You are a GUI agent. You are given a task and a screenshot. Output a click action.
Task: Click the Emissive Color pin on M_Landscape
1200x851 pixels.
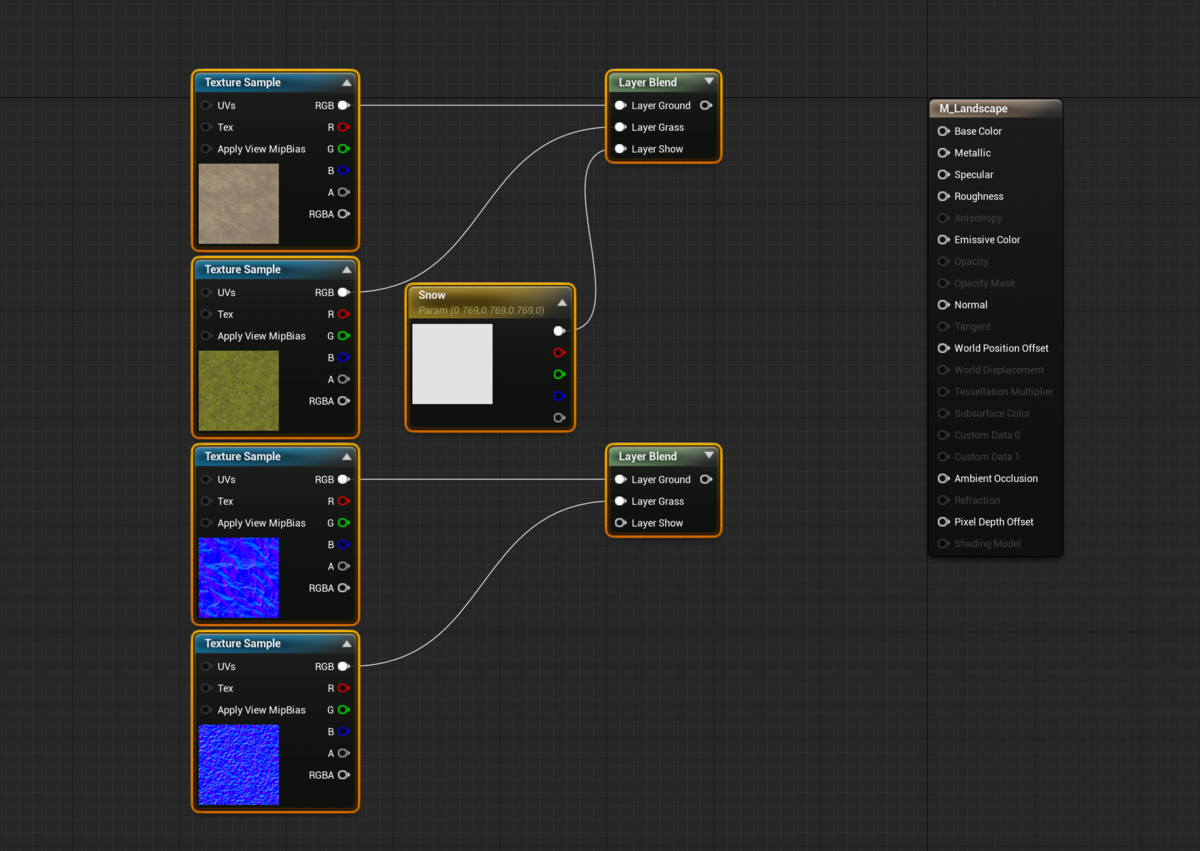coord(943,240)
